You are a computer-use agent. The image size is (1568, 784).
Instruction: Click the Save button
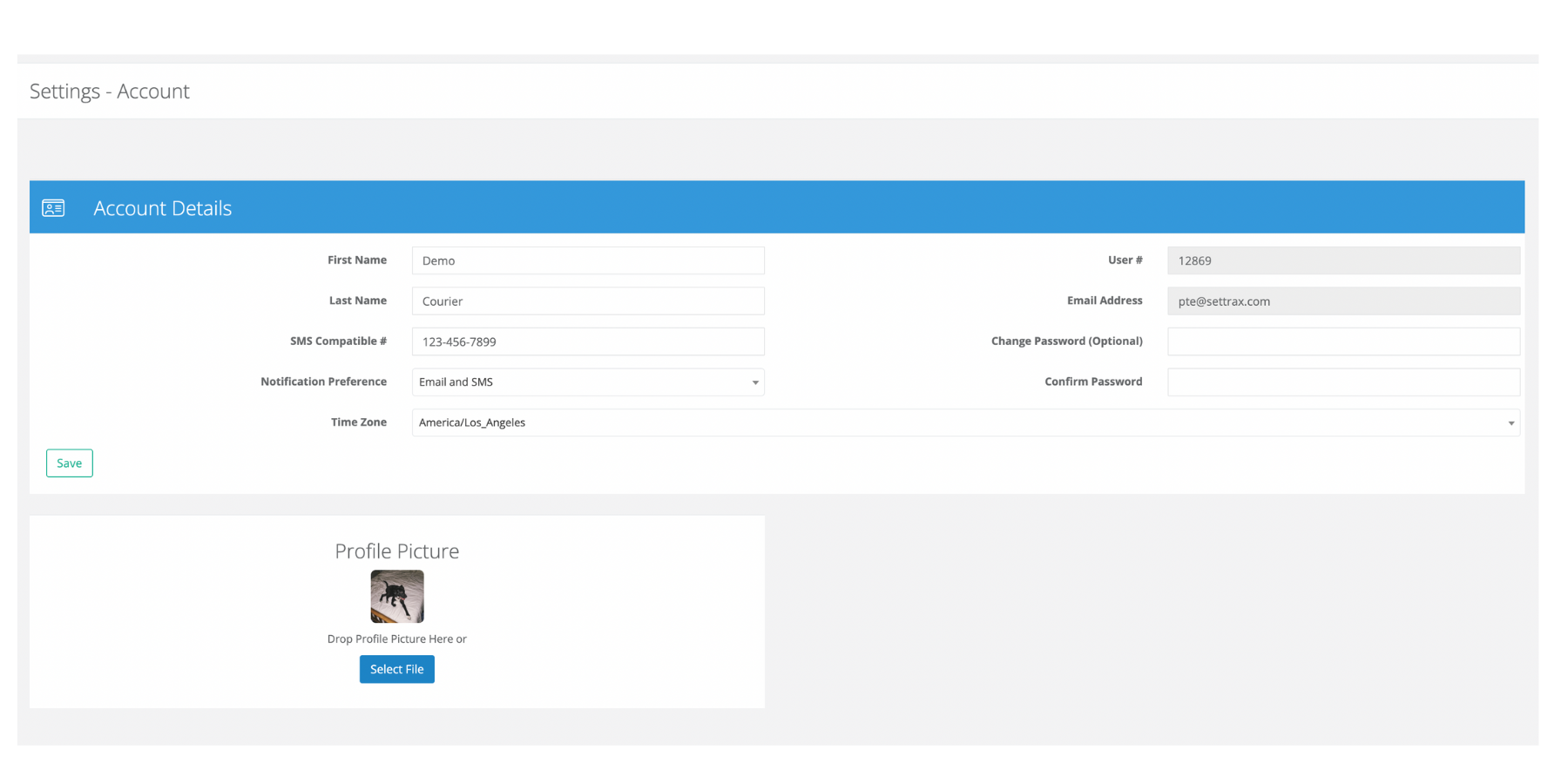coord(70,463)
